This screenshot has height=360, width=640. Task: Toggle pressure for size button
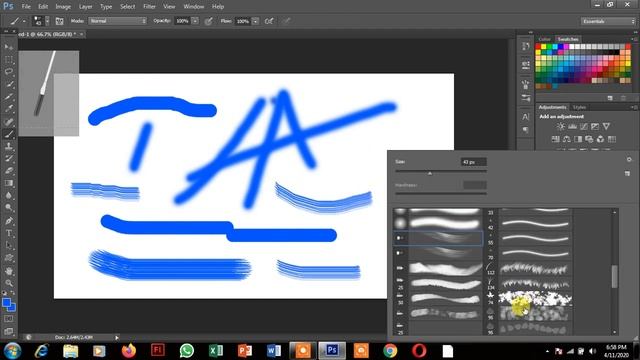(286, 21)
